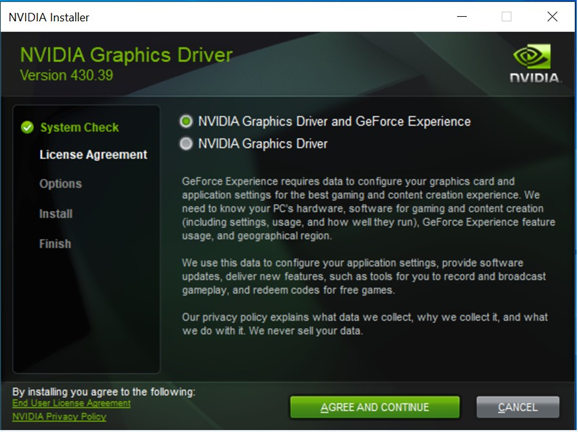Click the Version 430.39 label
The height and width of the screenshot is (432, 578).
pos(66,75)
